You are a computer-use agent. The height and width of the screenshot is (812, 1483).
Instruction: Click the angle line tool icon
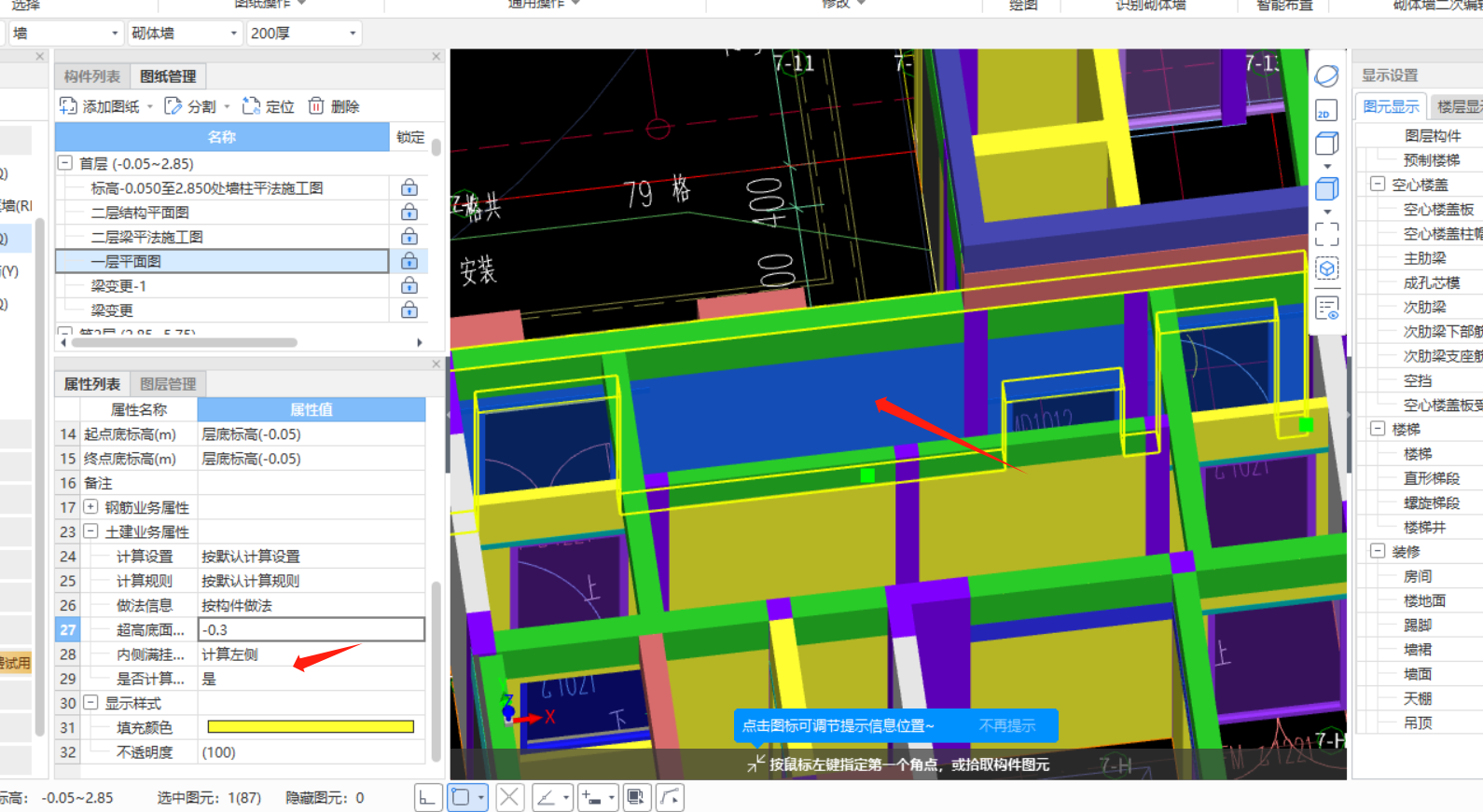pos(547,797)
